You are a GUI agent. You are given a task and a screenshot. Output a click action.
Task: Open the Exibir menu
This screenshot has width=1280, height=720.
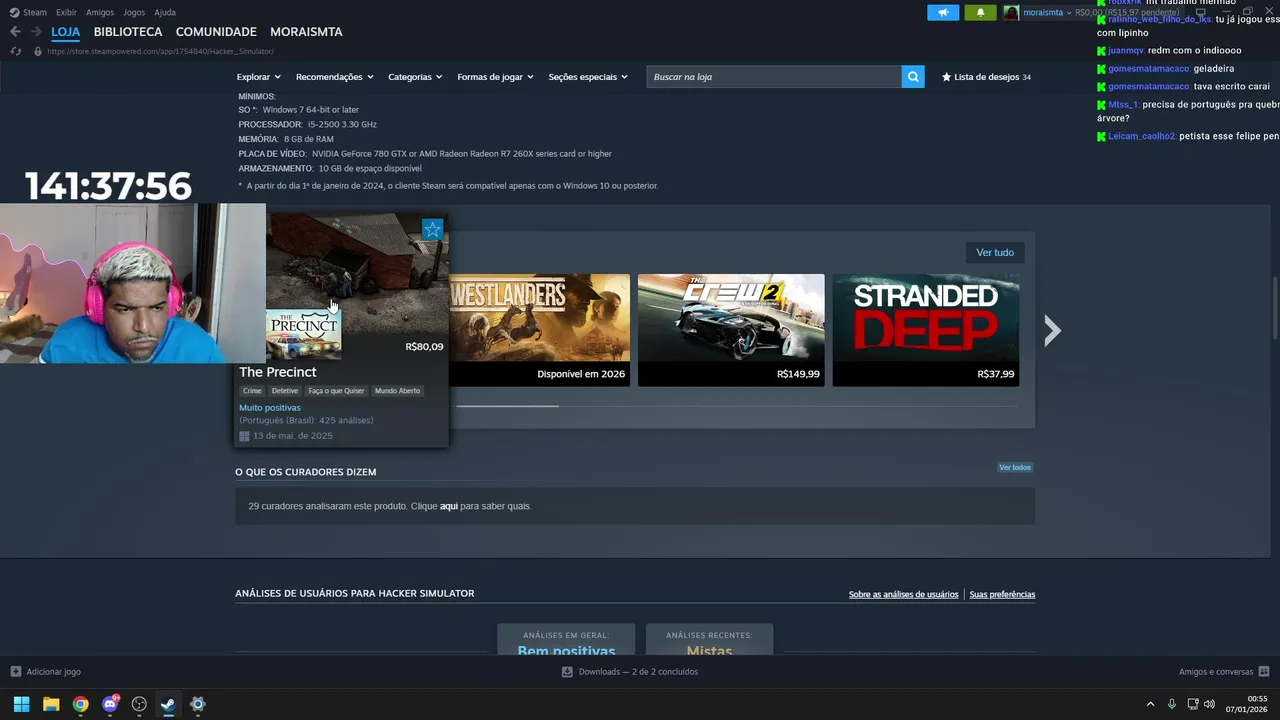(x=66, y=12)
